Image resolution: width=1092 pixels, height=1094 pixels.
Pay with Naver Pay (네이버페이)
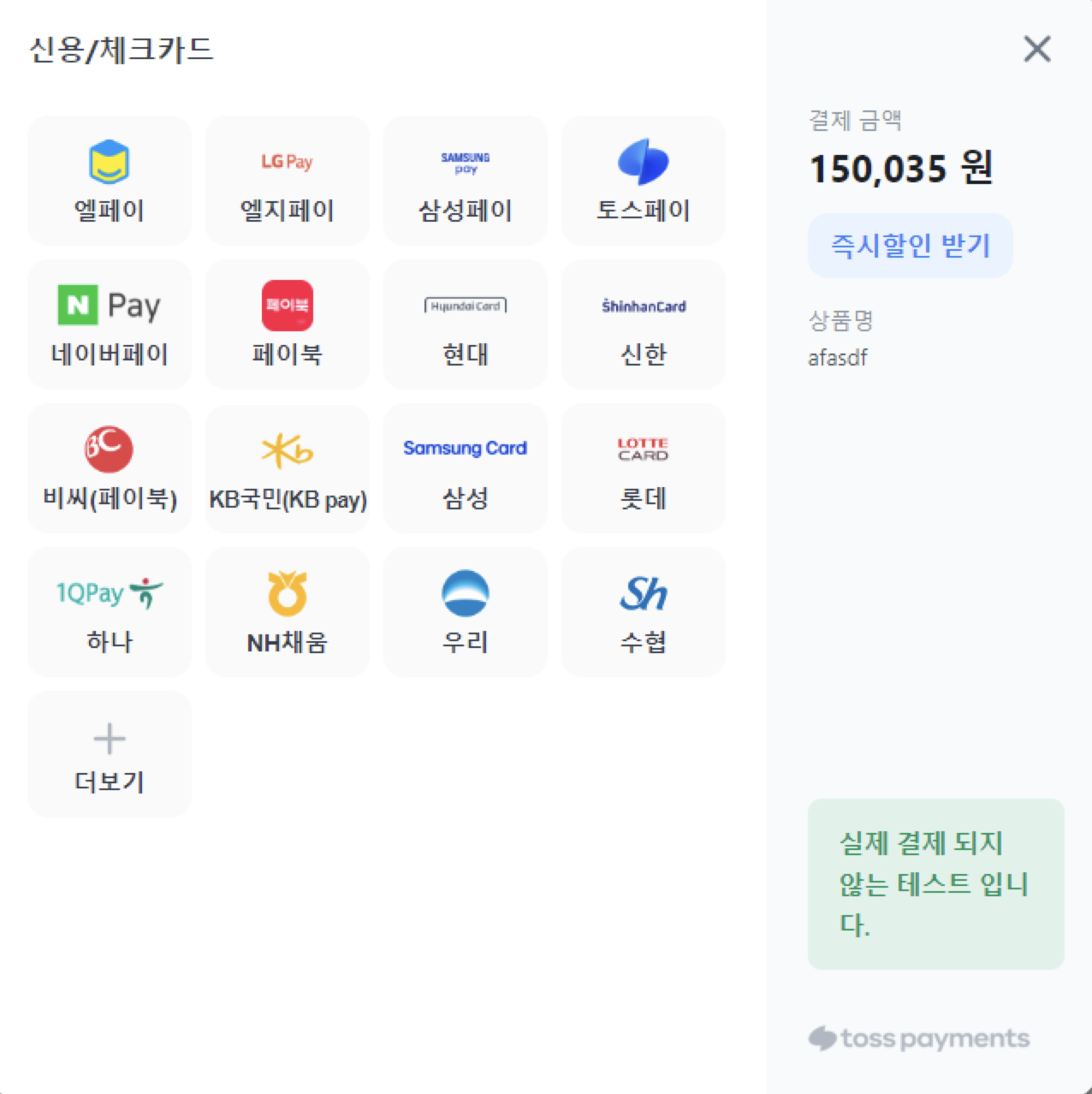(110, 324)
